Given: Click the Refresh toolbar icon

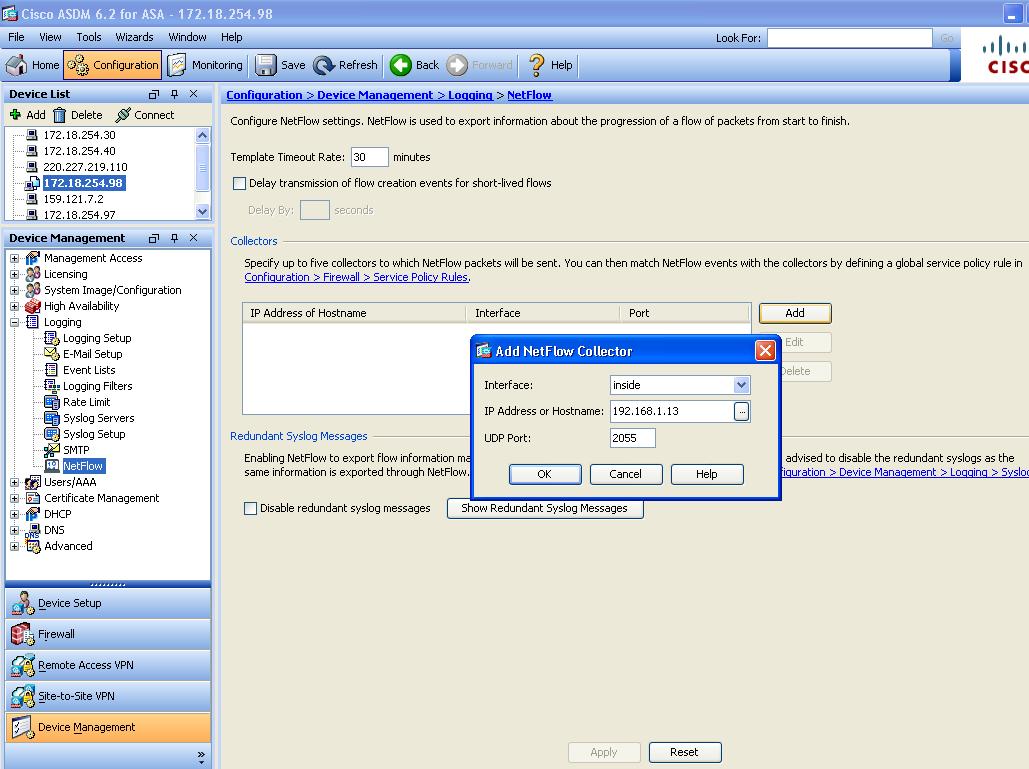Looking at the screenshot, I should coord(324,65).
